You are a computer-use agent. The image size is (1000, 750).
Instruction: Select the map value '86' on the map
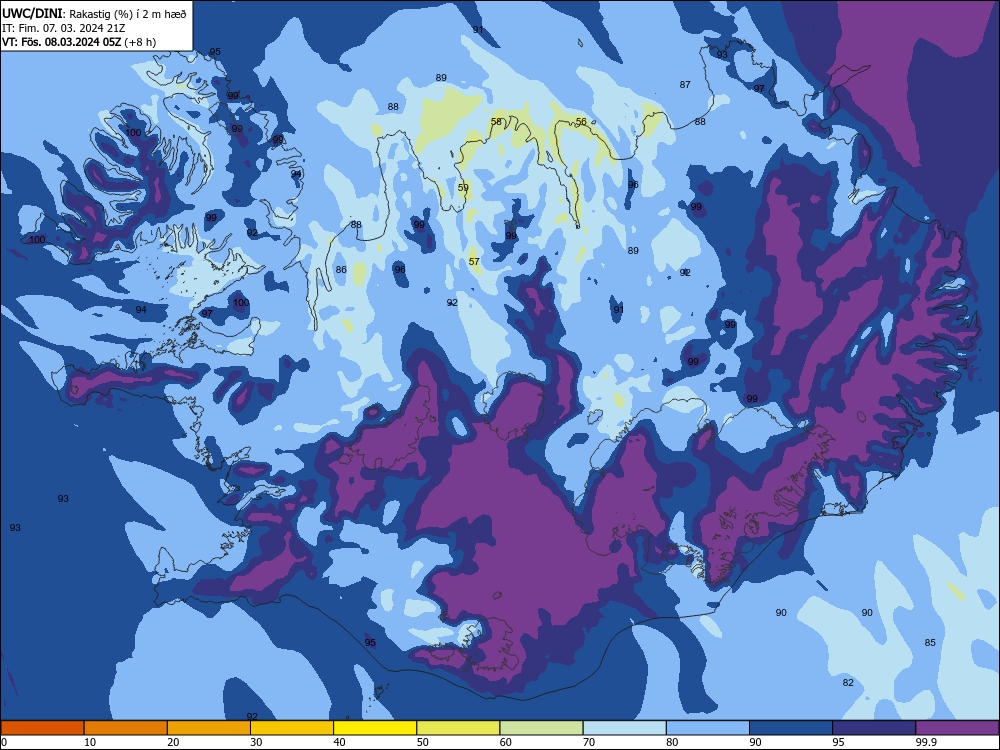point(341,270)
